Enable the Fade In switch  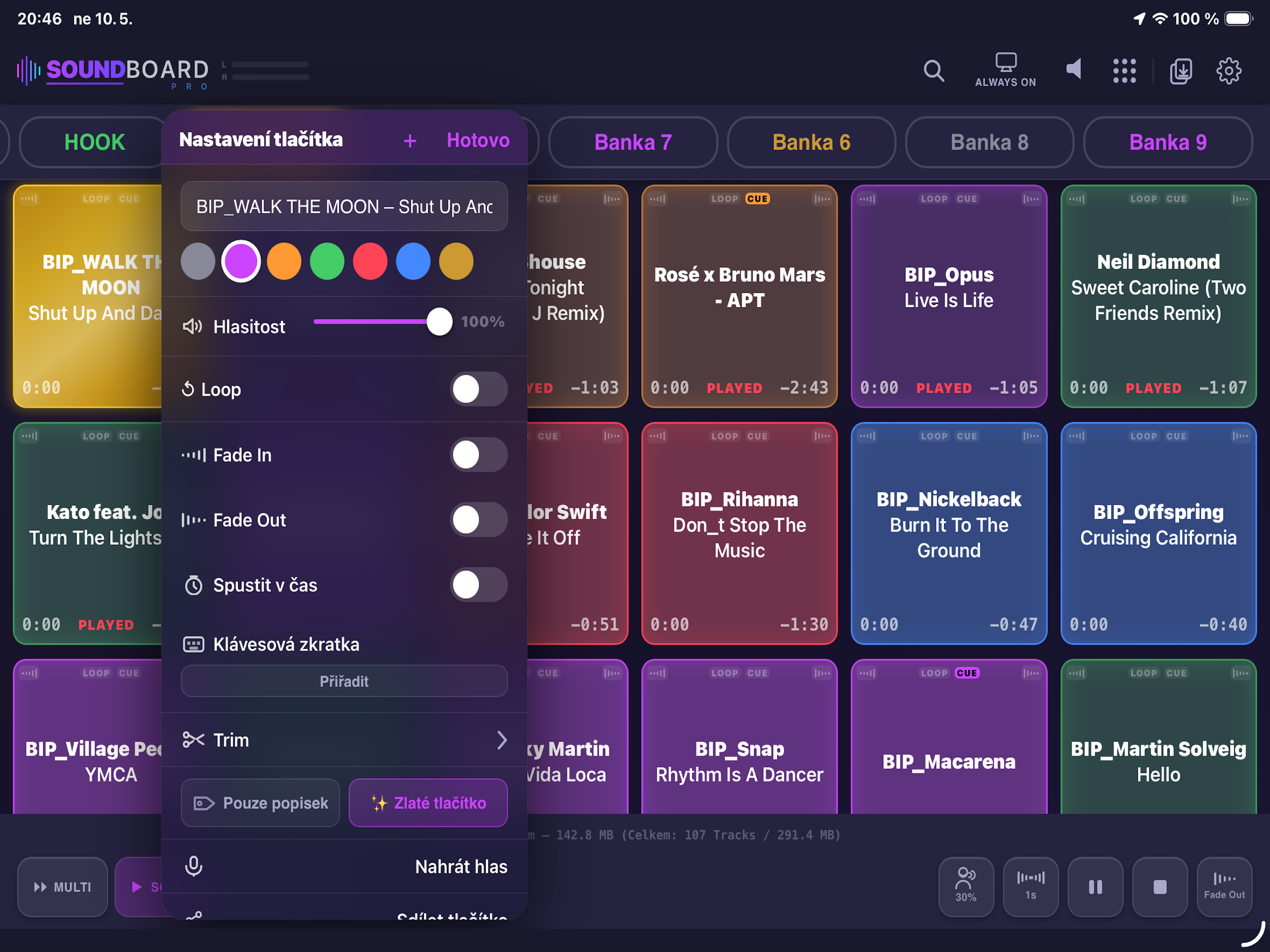coord(479,455)
